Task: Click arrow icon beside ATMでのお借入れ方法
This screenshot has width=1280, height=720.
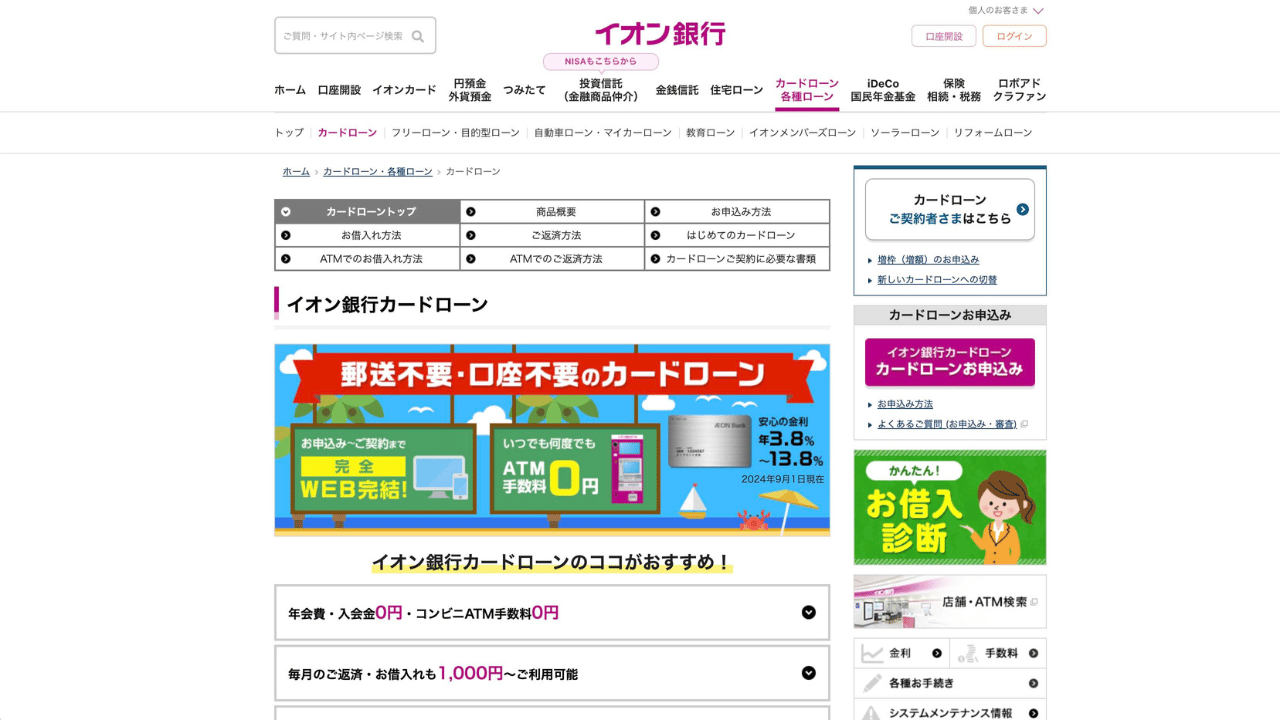Action: (x=286, y=258)
